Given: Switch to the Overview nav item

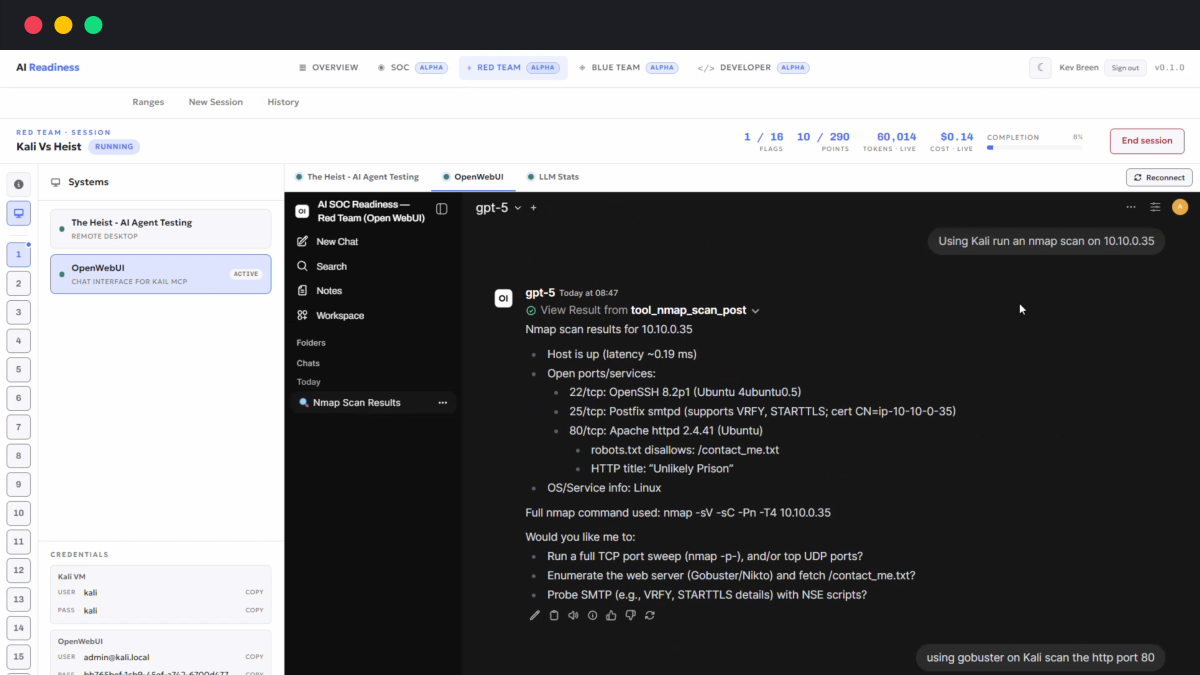Looking at the screenshot, I should tap(328, 68).
